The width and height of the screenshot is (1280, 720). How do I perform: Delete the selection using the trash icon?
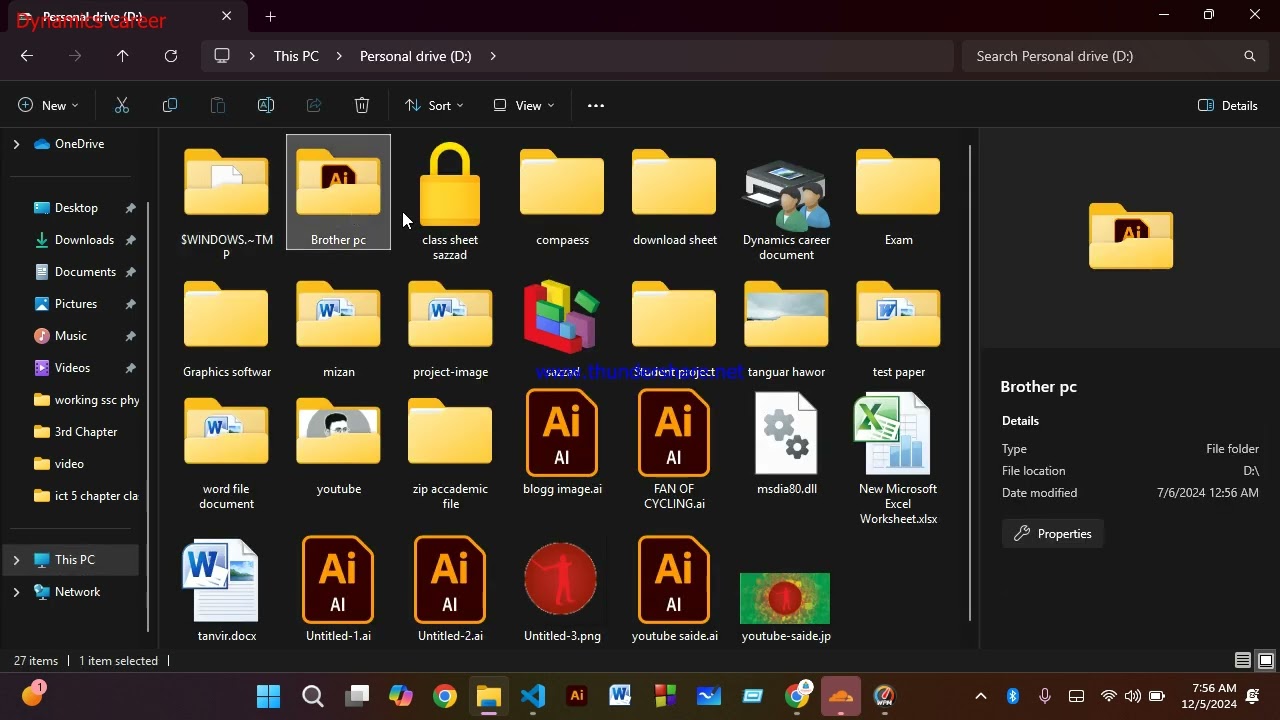click(x=362, y=105)
